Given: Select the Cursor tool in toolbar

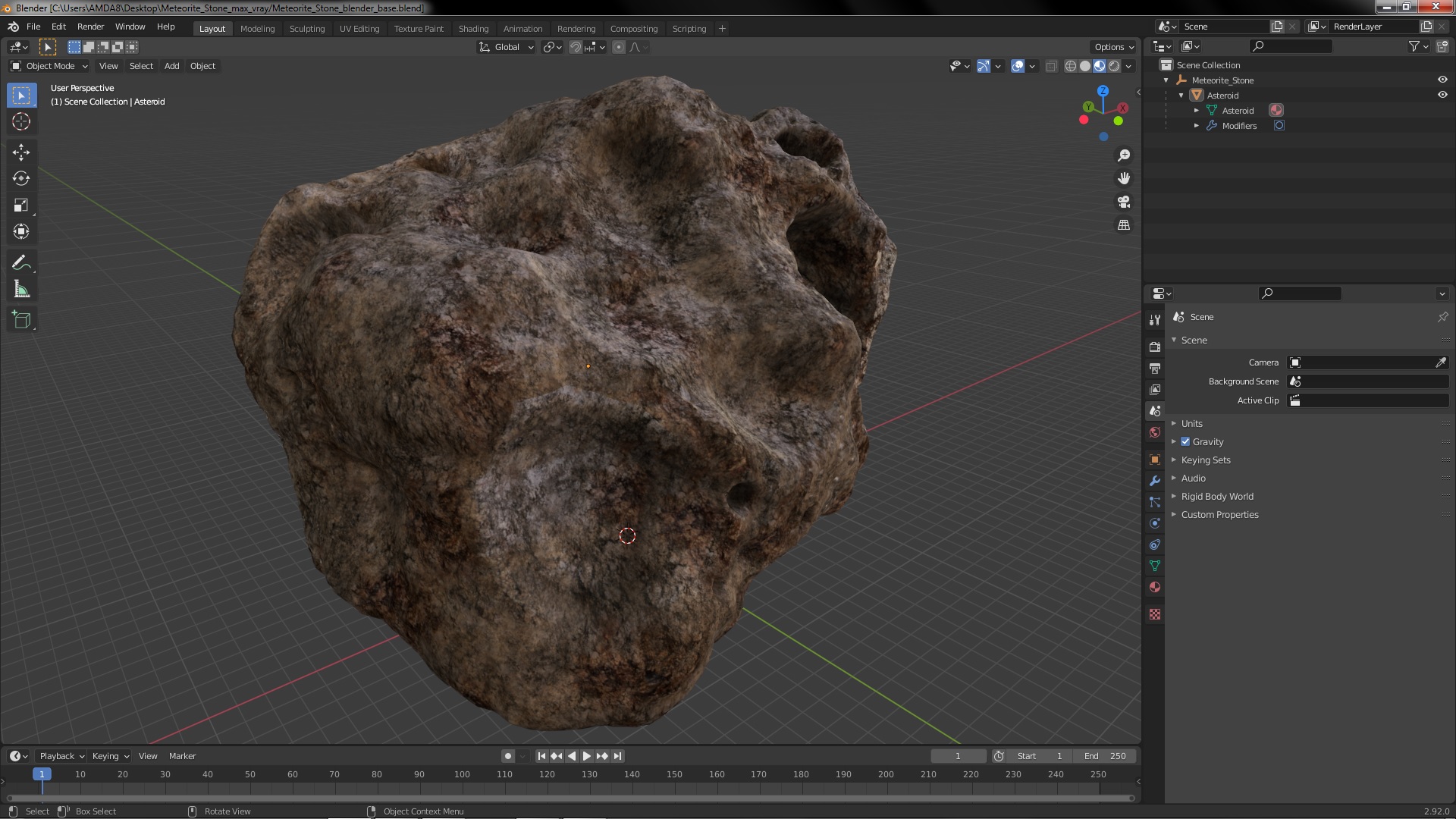Looking at the screenshot, I should 21,121.
